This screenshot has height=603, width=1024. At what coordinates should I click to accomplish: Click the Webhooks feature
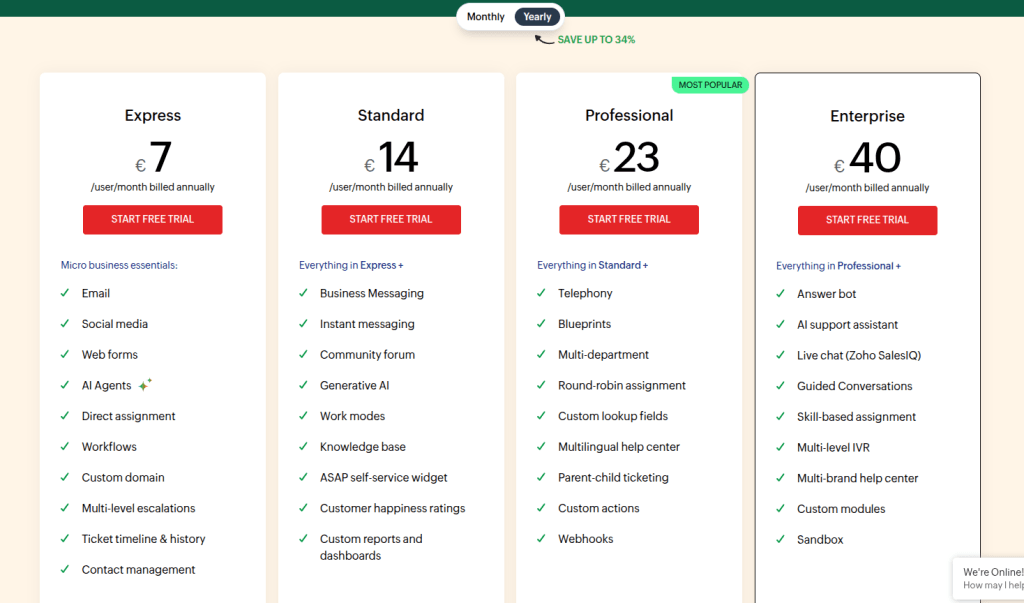[585, 539]
